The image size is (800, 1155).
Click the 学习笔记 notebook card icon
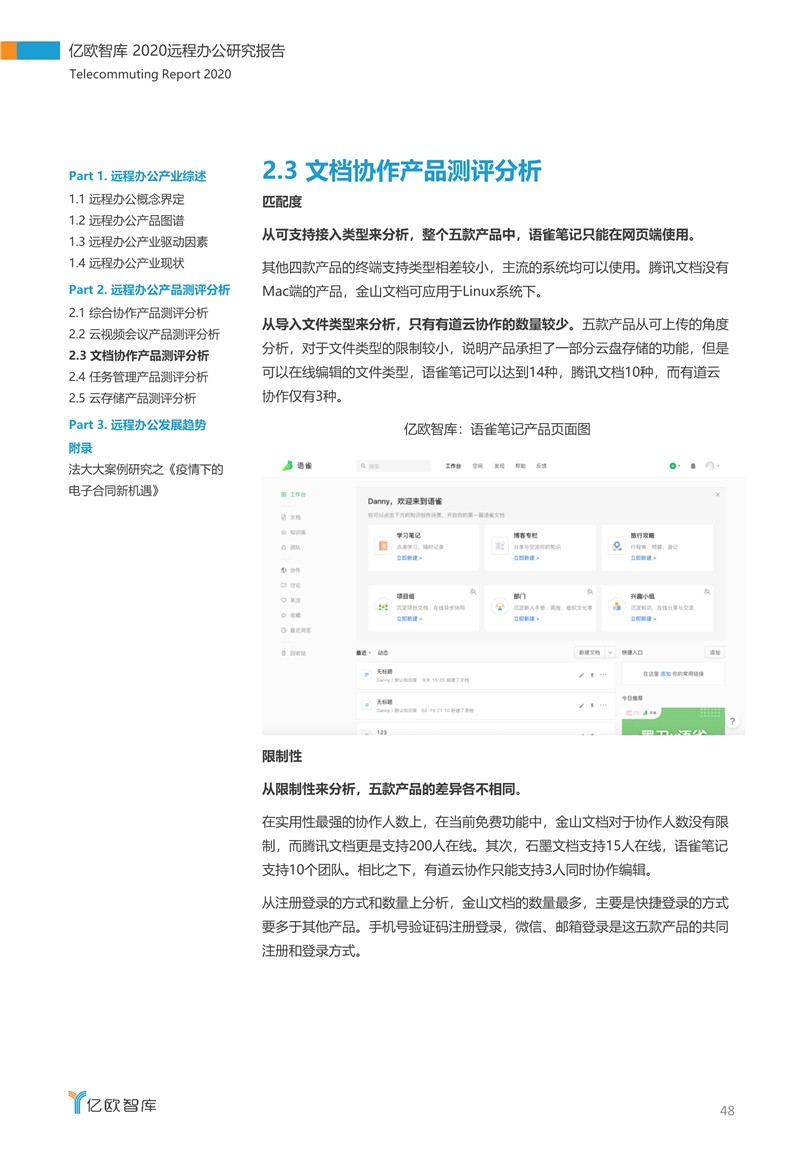(x=383, y=546)
